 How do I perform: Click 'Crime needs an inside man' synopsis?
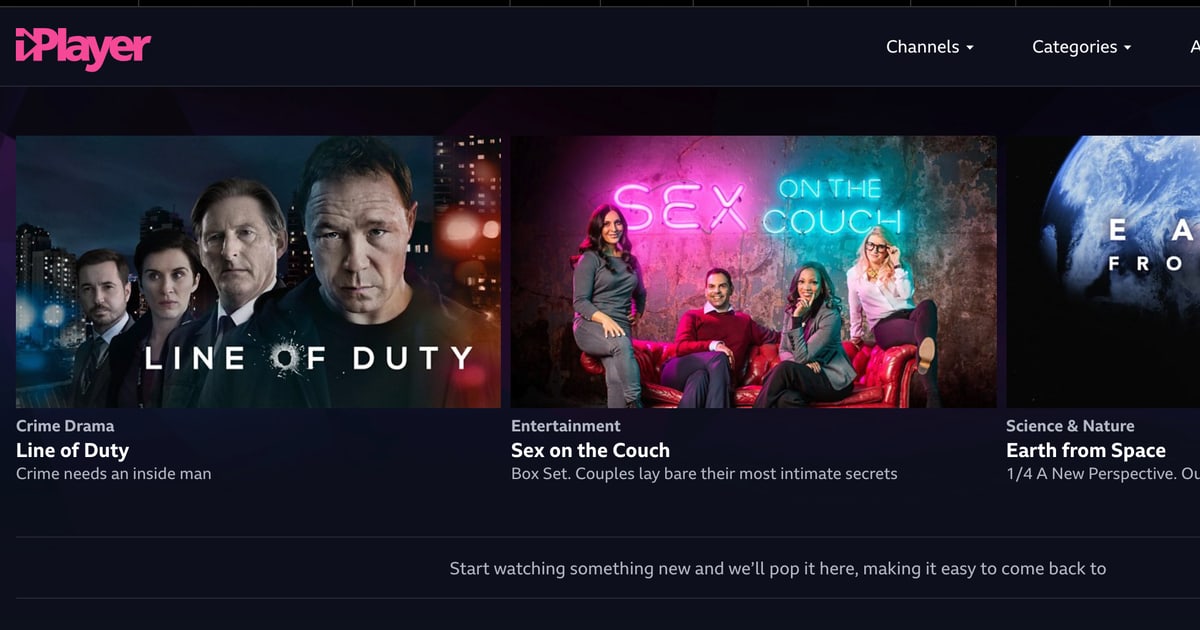coord(114,474)
